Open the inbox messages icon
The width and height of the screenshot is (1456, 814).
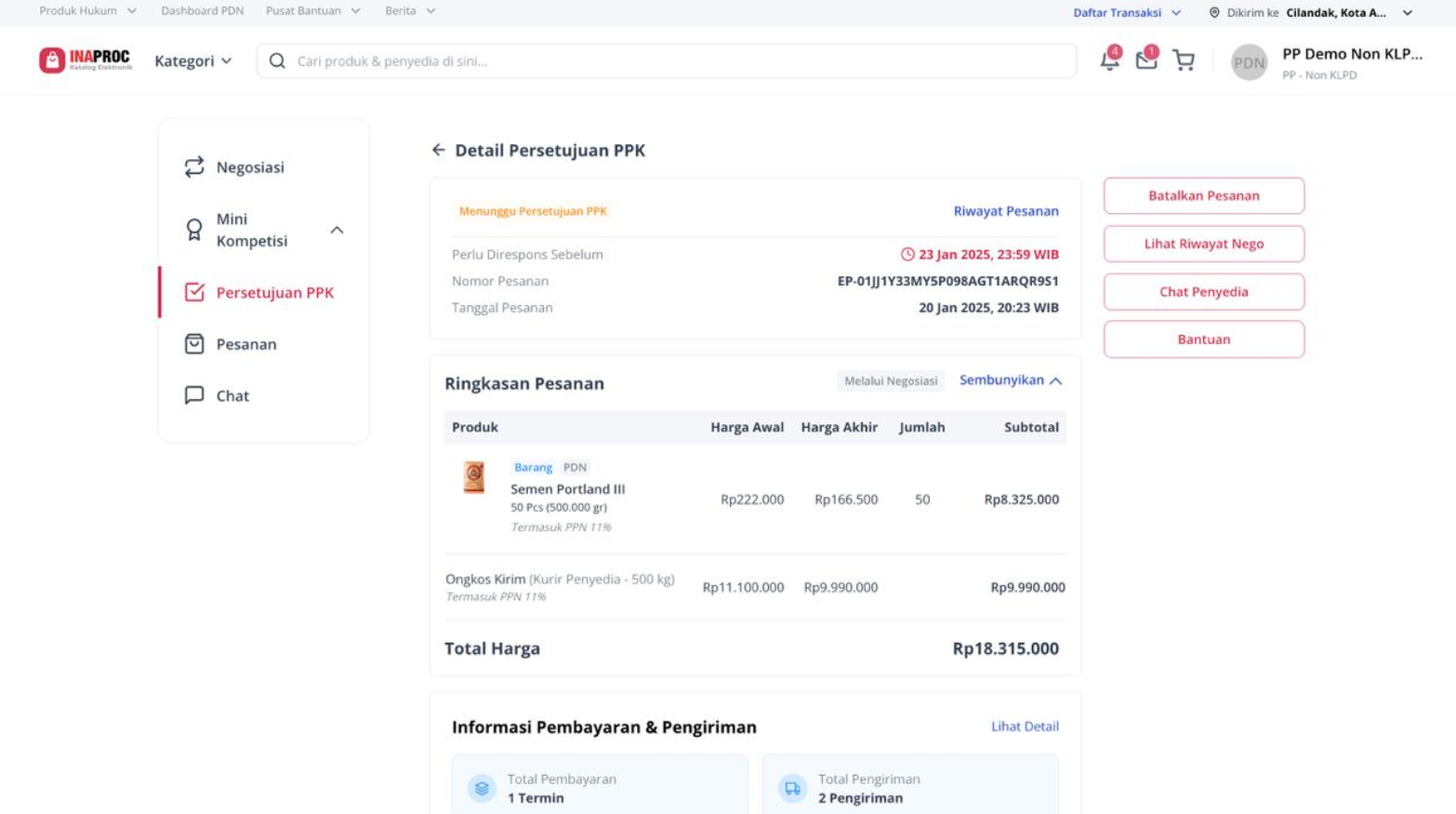coord(1146,60)
